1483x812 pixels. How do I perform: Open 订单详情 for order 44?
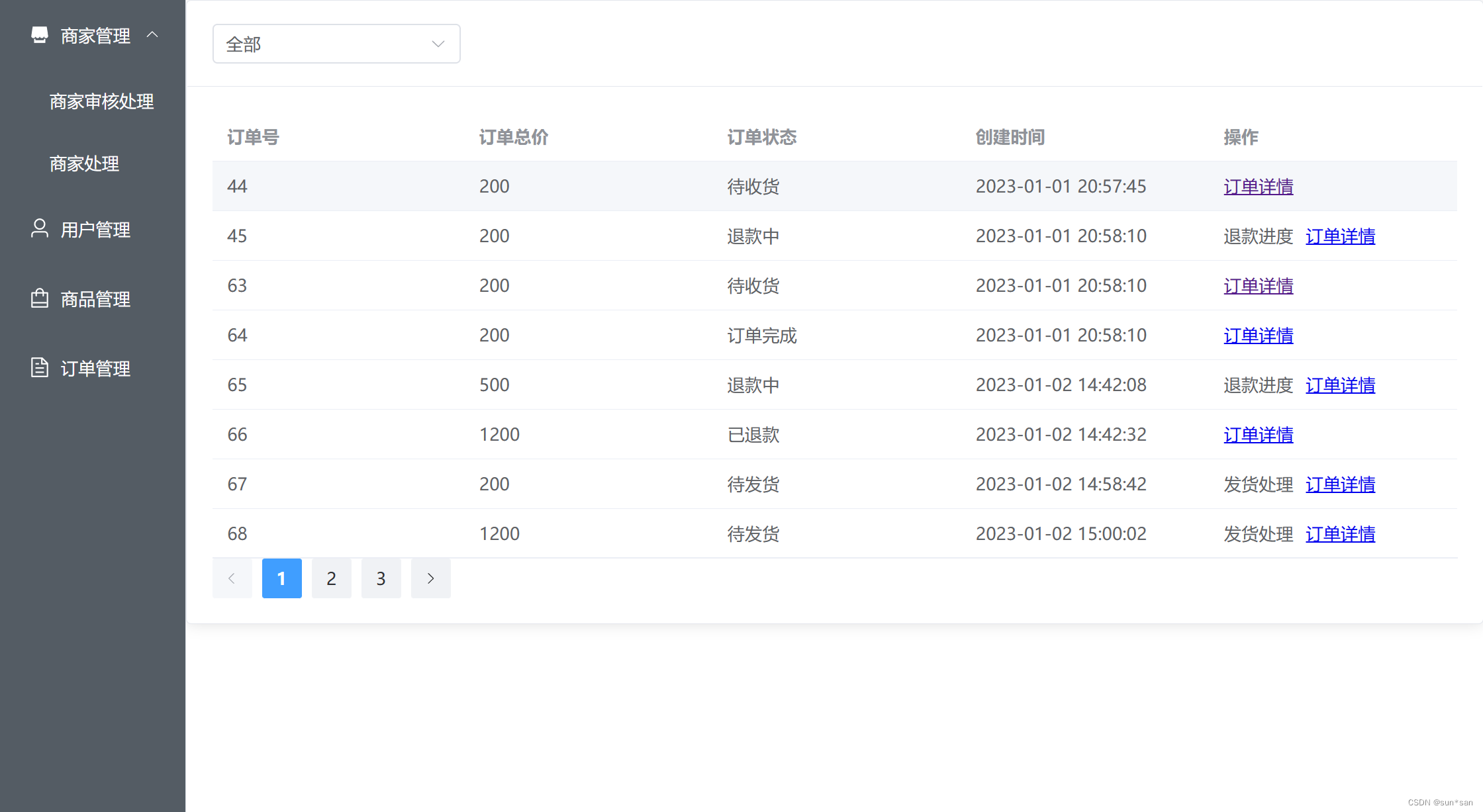point(1258,187)
